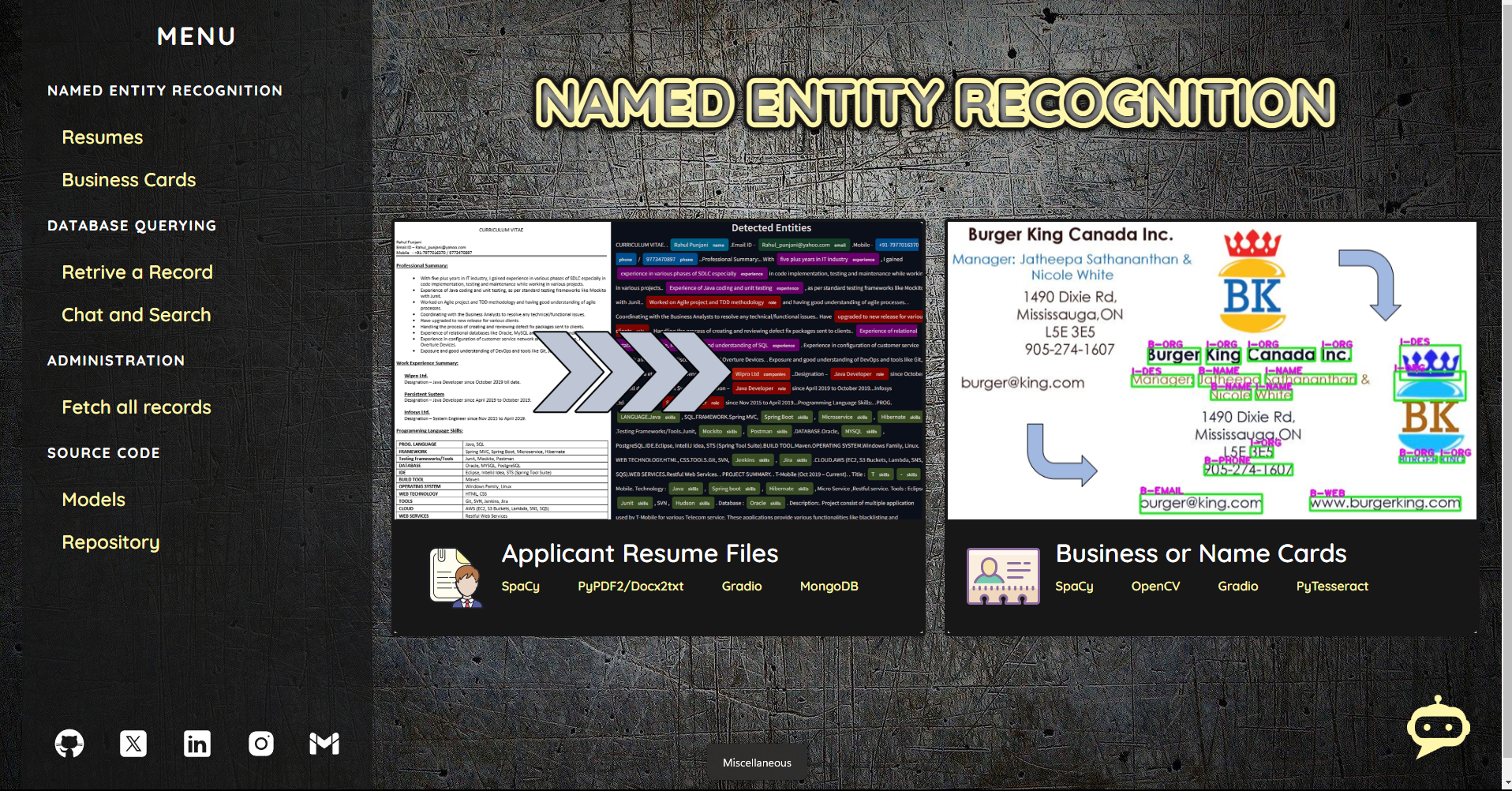Open the LinkedIn social icon
This screenshot has width=1512, height=791.
point(197,743)
